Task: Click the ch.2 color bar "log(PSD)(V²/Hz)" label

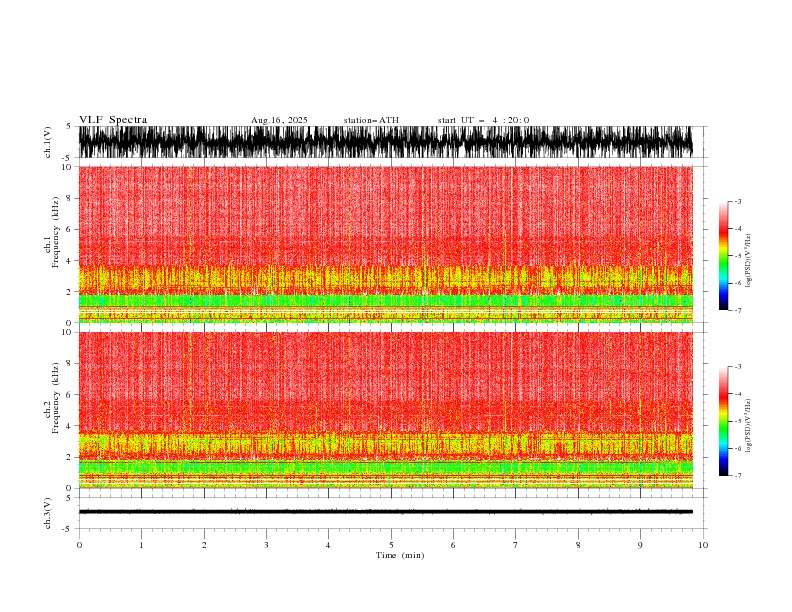Action: click(x=749, y=426)
